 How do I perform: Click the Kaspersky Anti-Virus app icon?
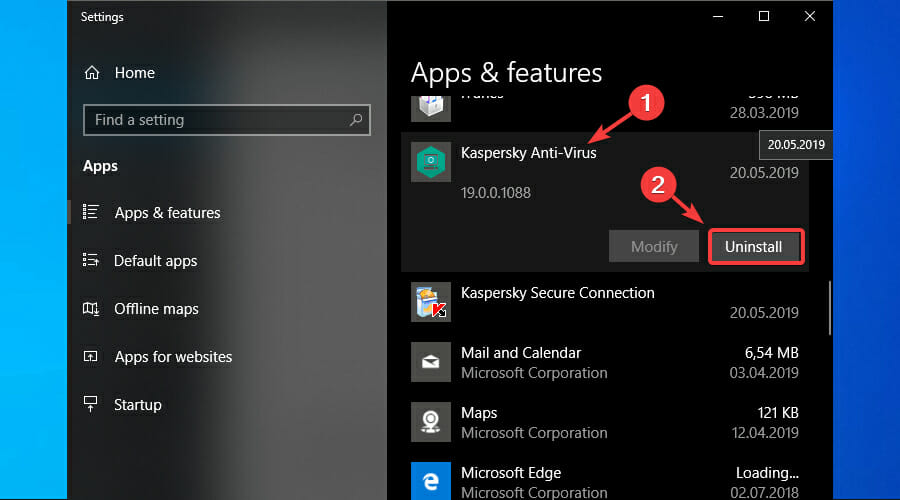pos(430,162)
